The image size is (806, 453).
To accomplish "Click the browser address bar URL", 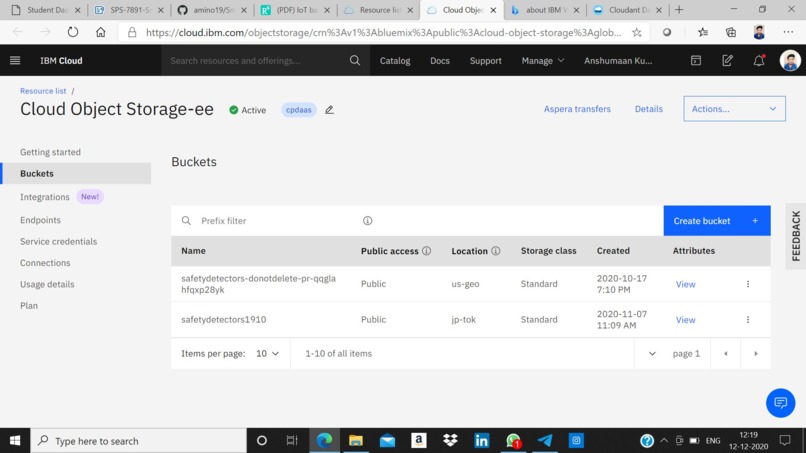I will tap(383, 32).
